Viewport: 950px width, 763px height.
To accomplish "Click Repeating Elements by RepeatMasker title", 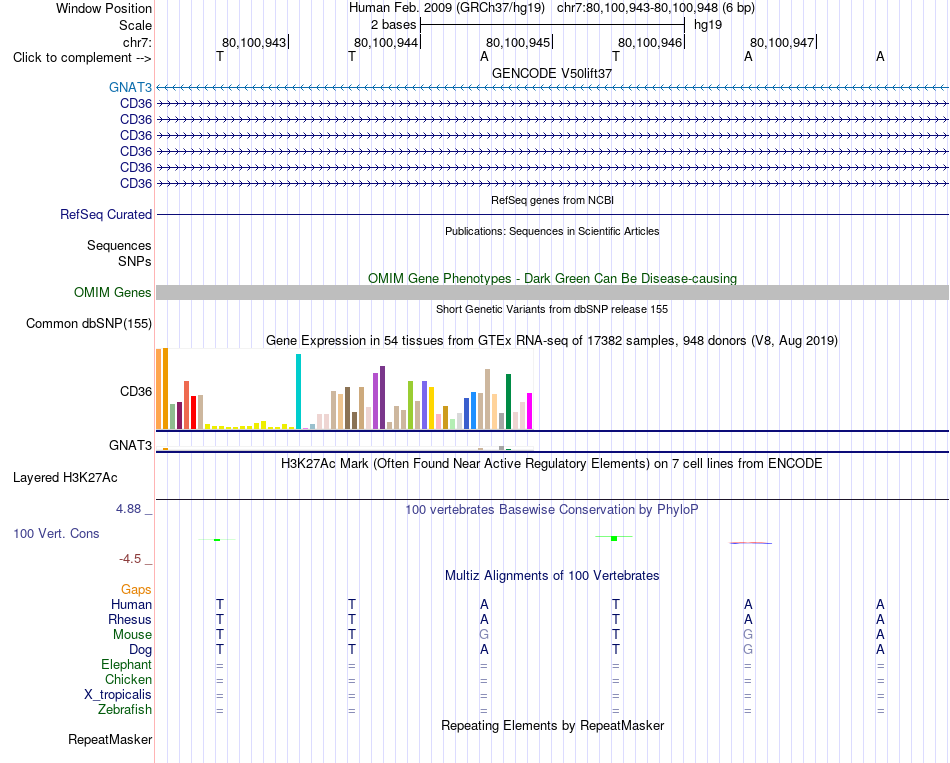I will pyautogui.click(x=553, y=725).
